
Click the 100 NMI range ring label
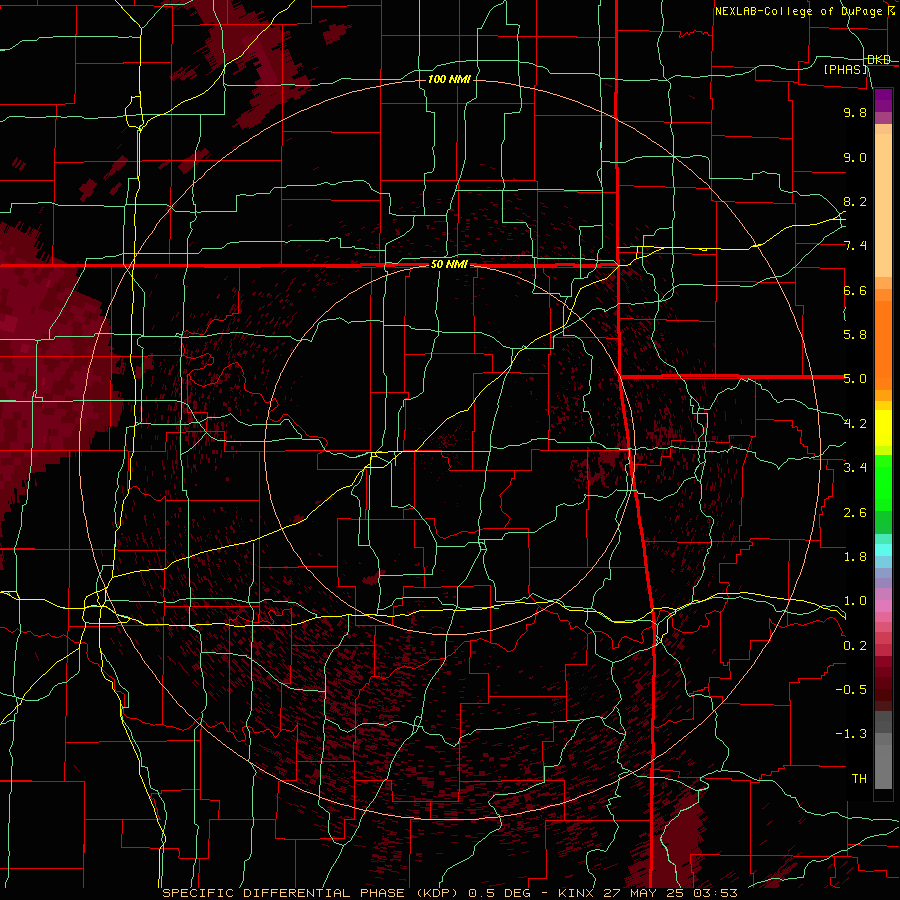[449, 79]
